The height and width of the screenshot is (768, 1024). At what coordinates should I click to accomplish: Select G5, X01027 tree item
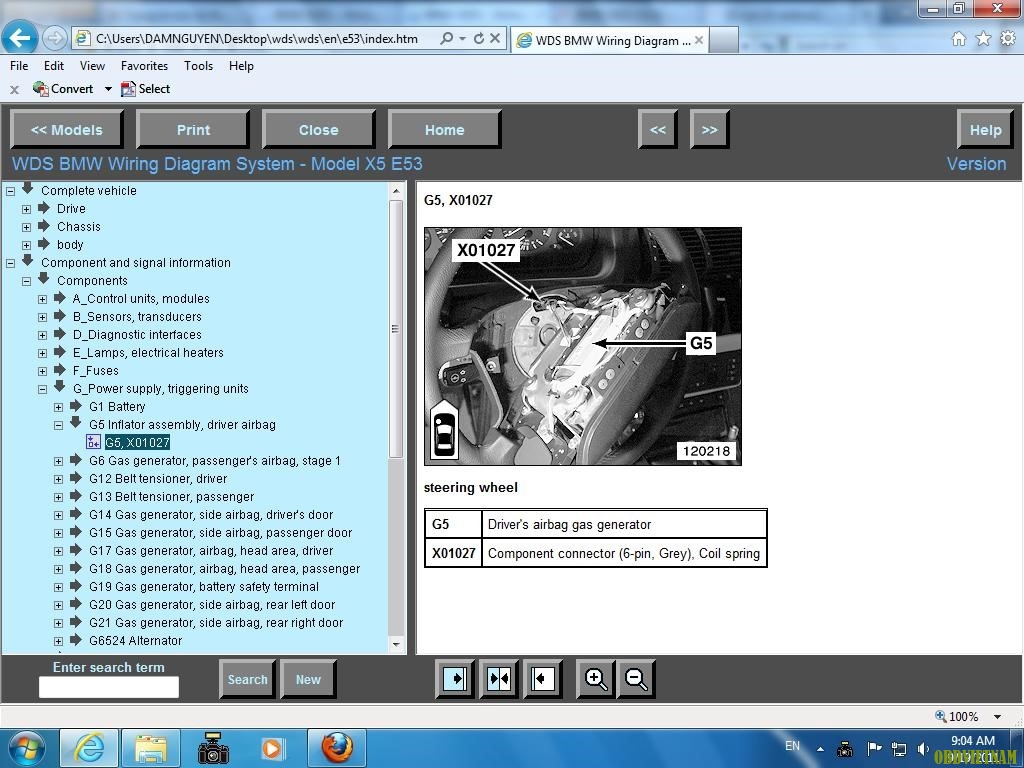pos(137,443)
